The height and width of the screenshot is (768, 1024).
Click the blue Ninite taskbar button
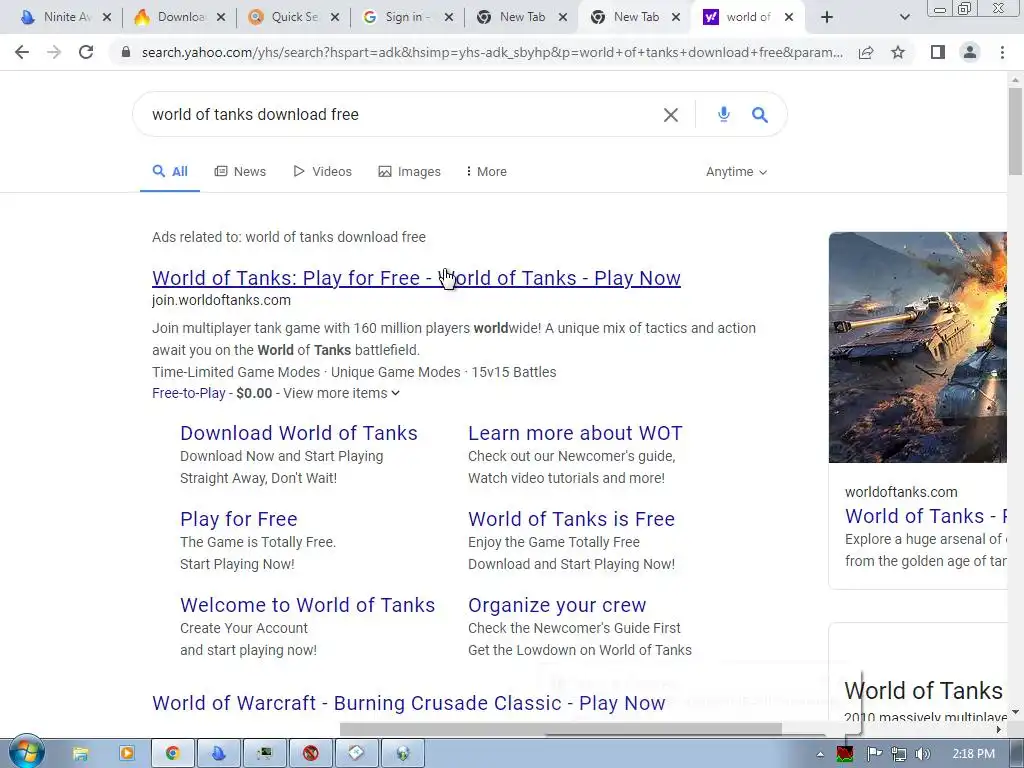click(218, 754)
